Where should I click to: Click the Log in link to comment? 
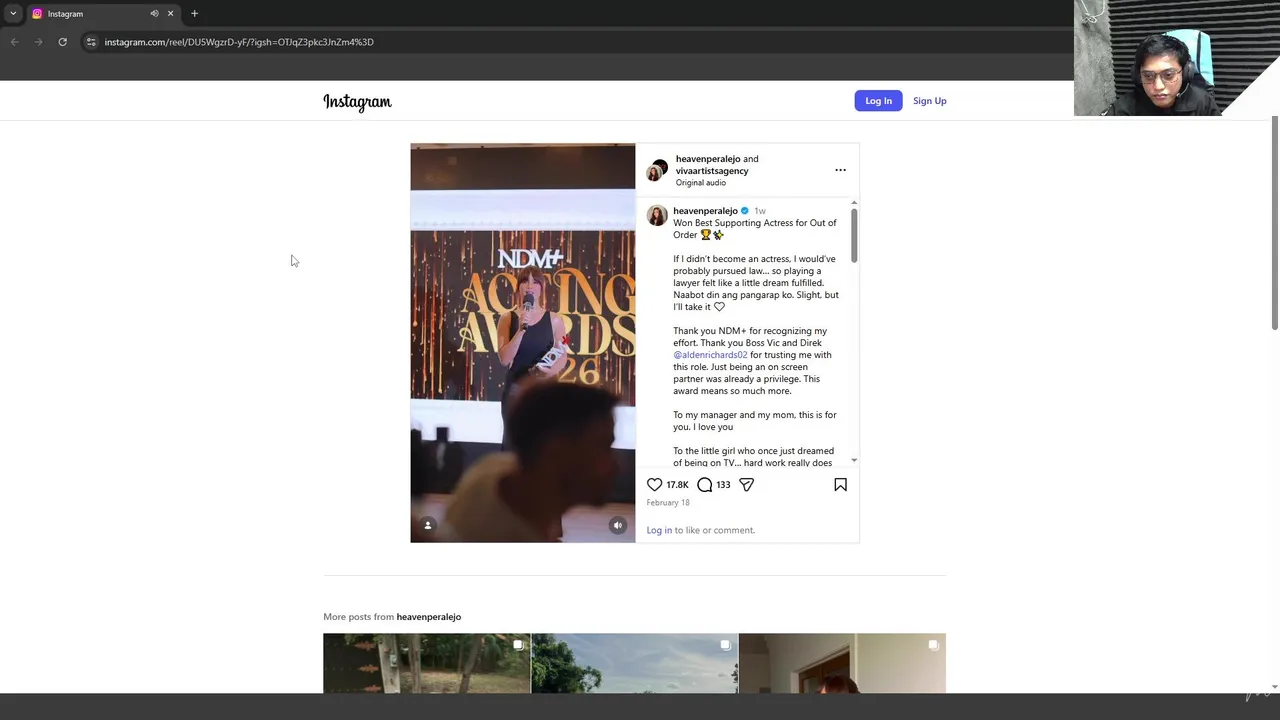tap(659, 530)
